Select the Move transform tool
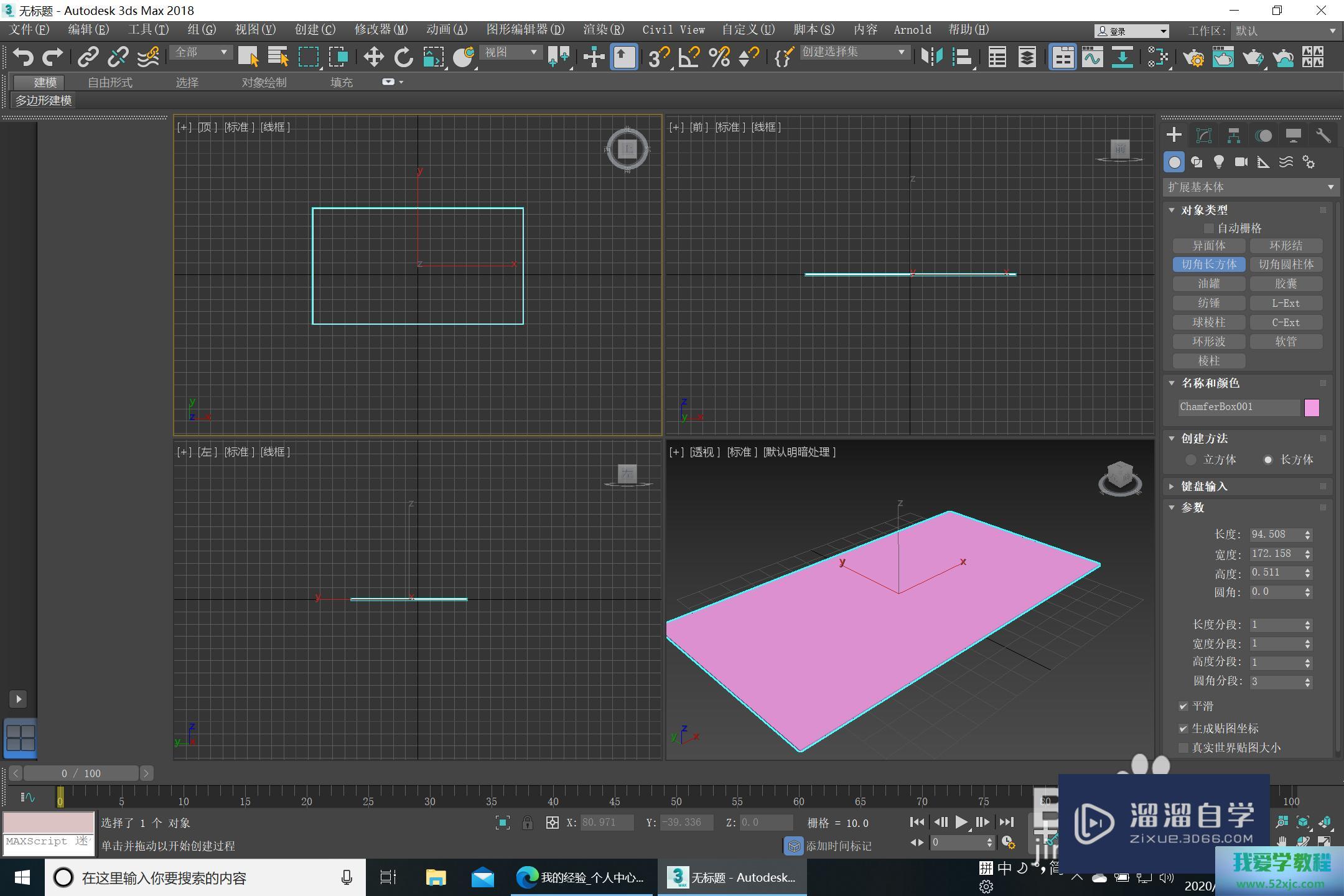The height and width of the screenshot is (896, 1344). click(x=373, y=57)
